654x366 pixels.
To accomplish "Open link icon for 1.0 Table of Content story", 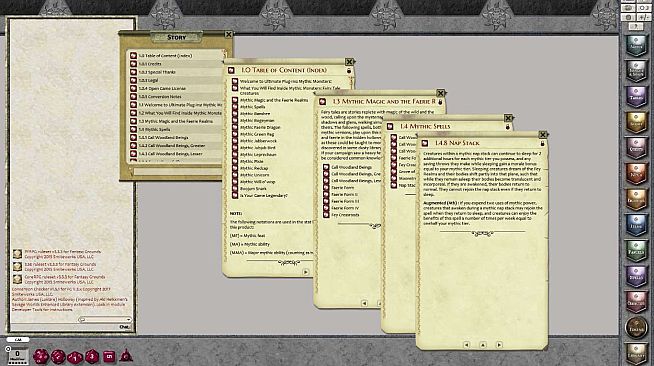I will [x=133, y=55].
